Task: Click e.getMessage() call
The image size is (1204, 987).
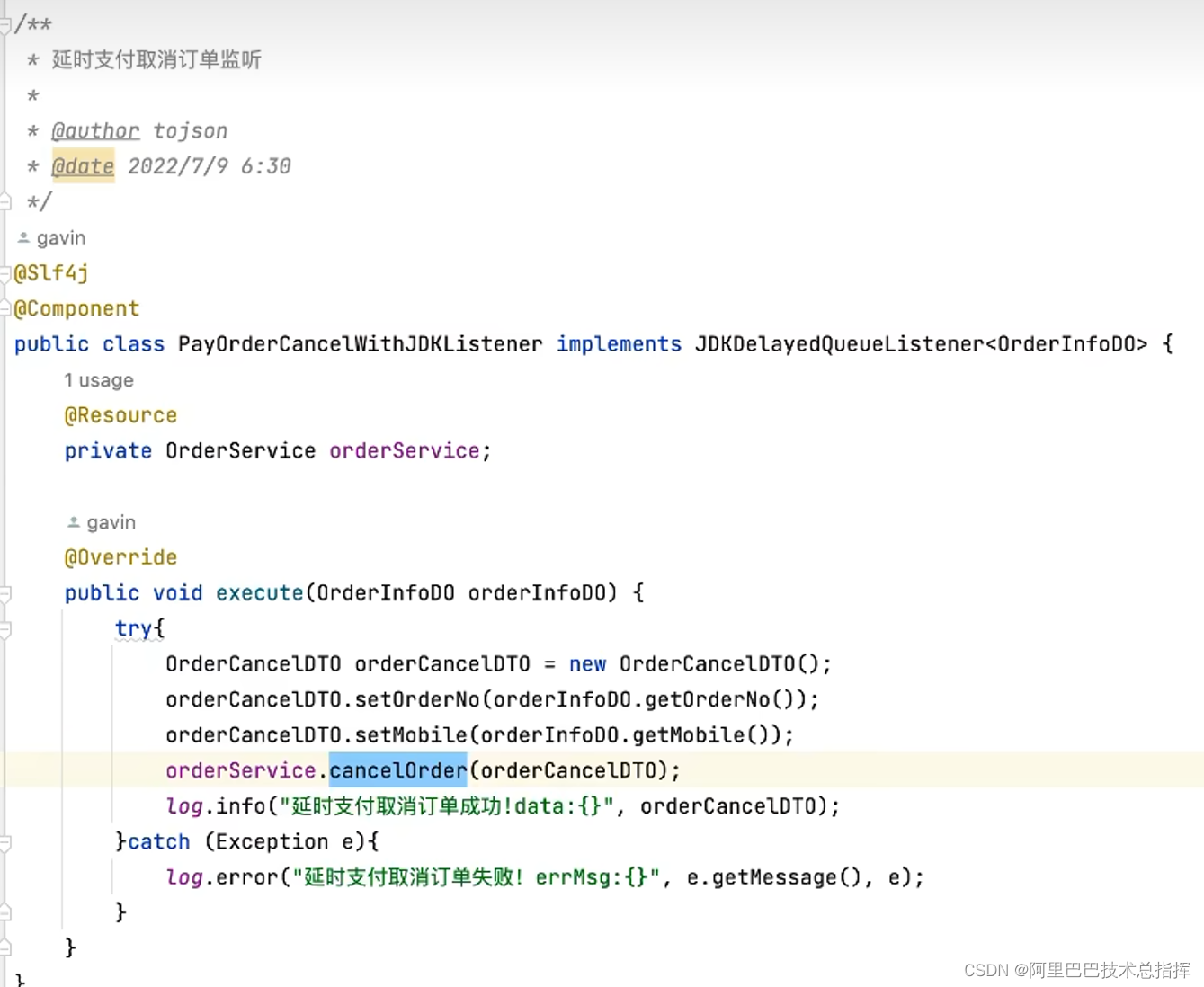Action: click(x=773, y=877)
